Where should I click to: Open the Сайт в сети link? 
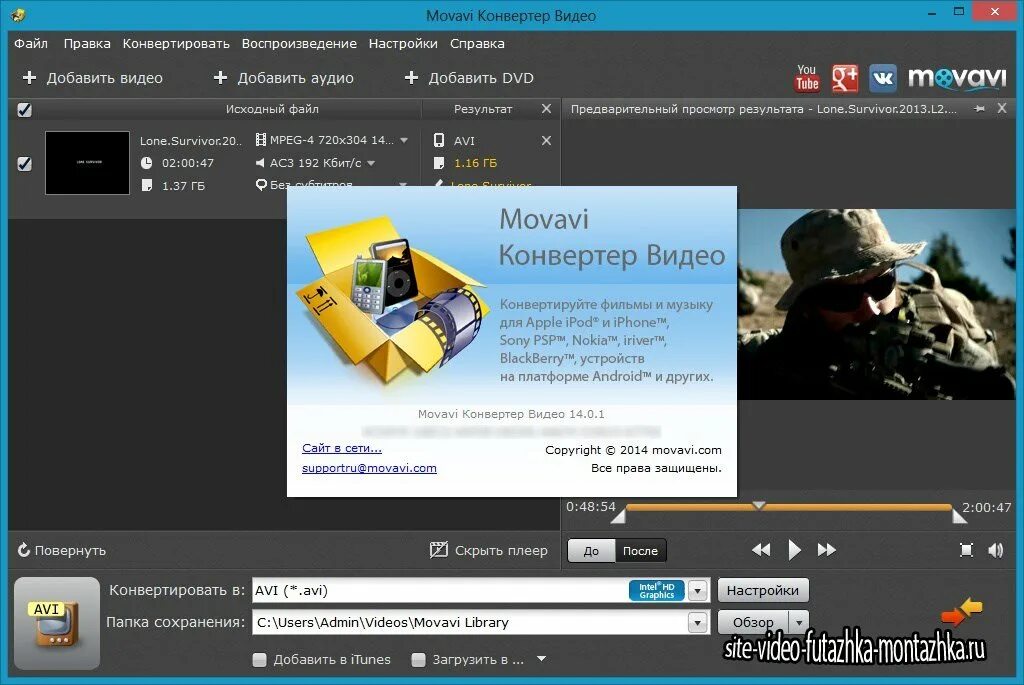tap(342, 448)
